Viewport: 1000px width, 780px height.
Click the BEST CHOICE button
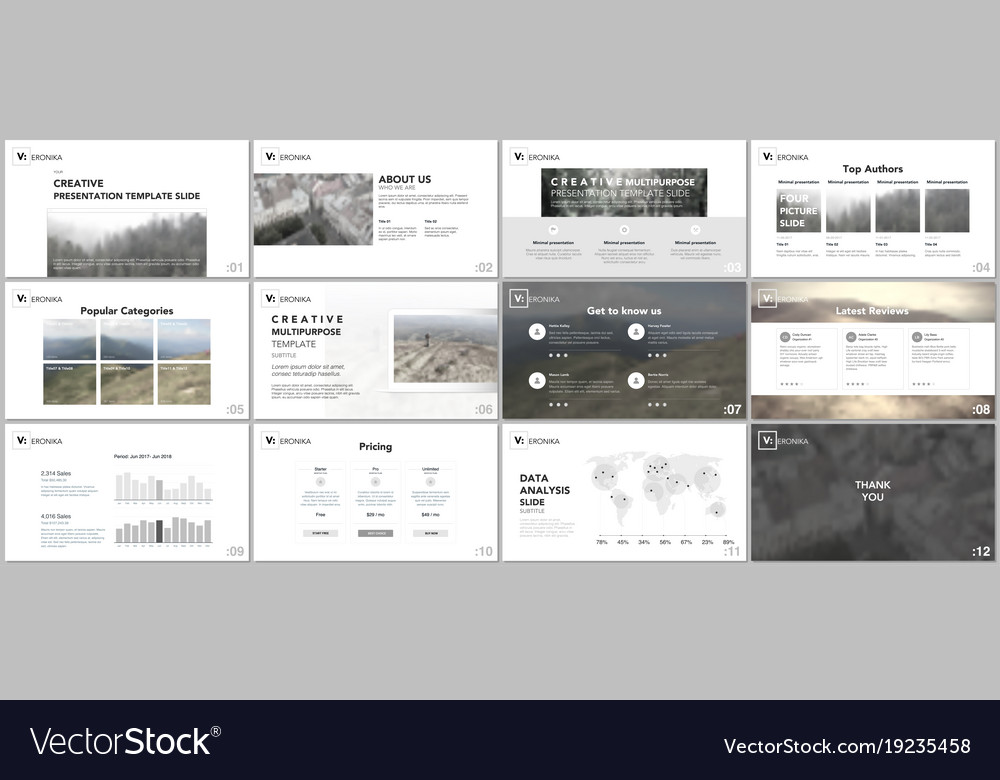[376, 533]
